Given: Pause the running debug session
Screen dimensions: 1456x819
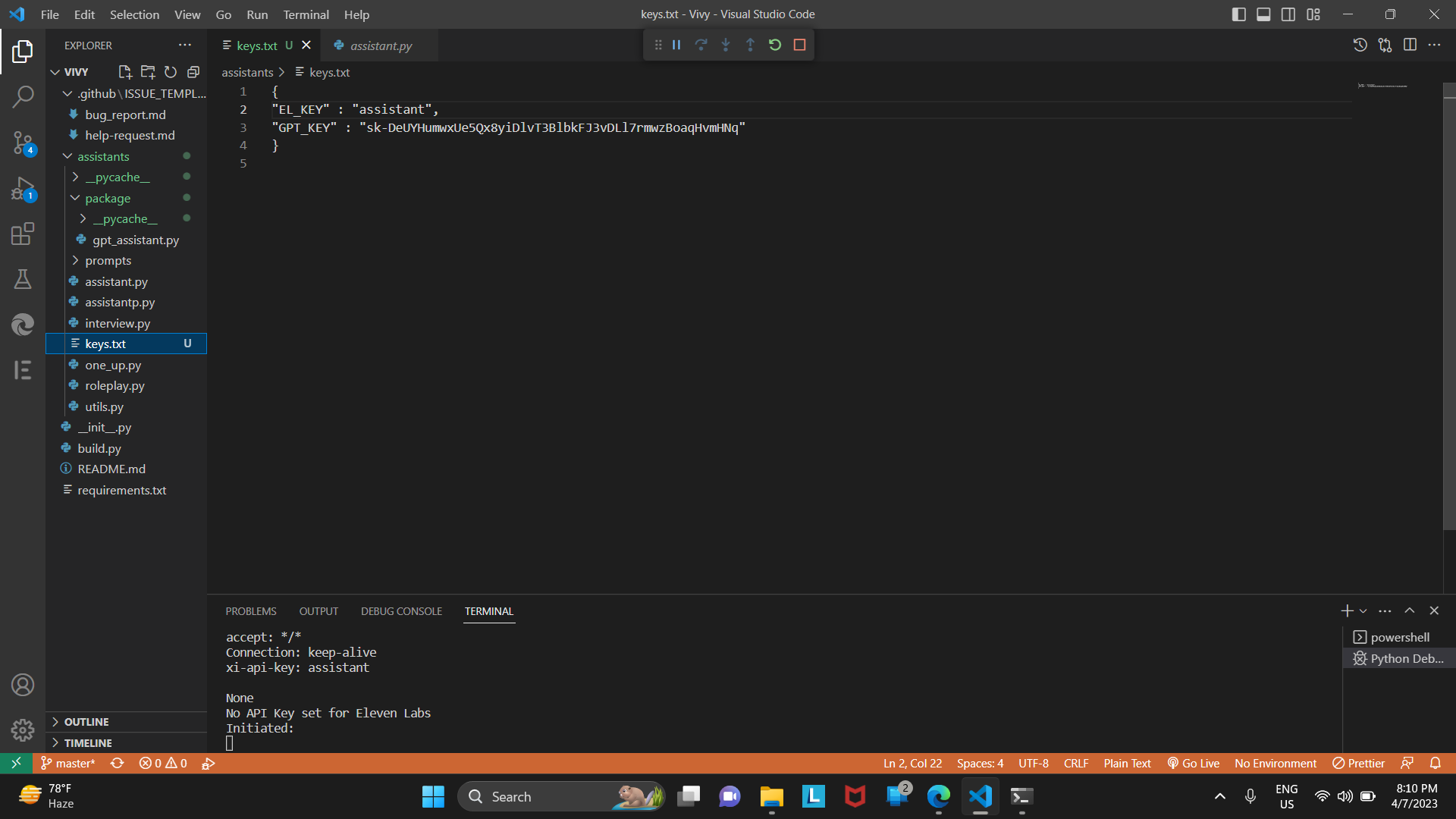Looking at the screenshot, I should (x=676, y=45).
